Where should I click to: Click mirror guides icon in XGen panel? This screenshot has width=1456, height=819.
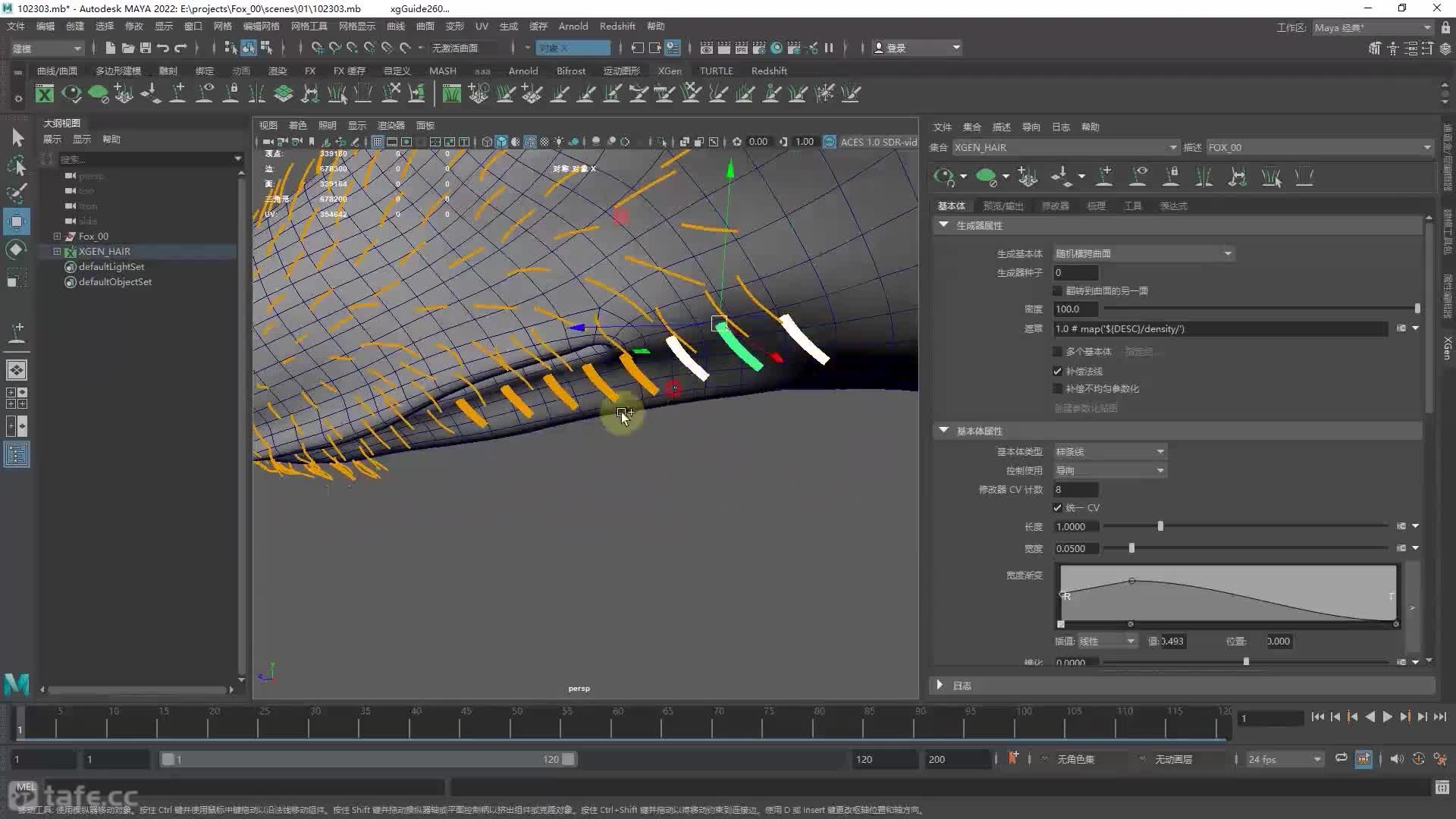point(1204,177)
